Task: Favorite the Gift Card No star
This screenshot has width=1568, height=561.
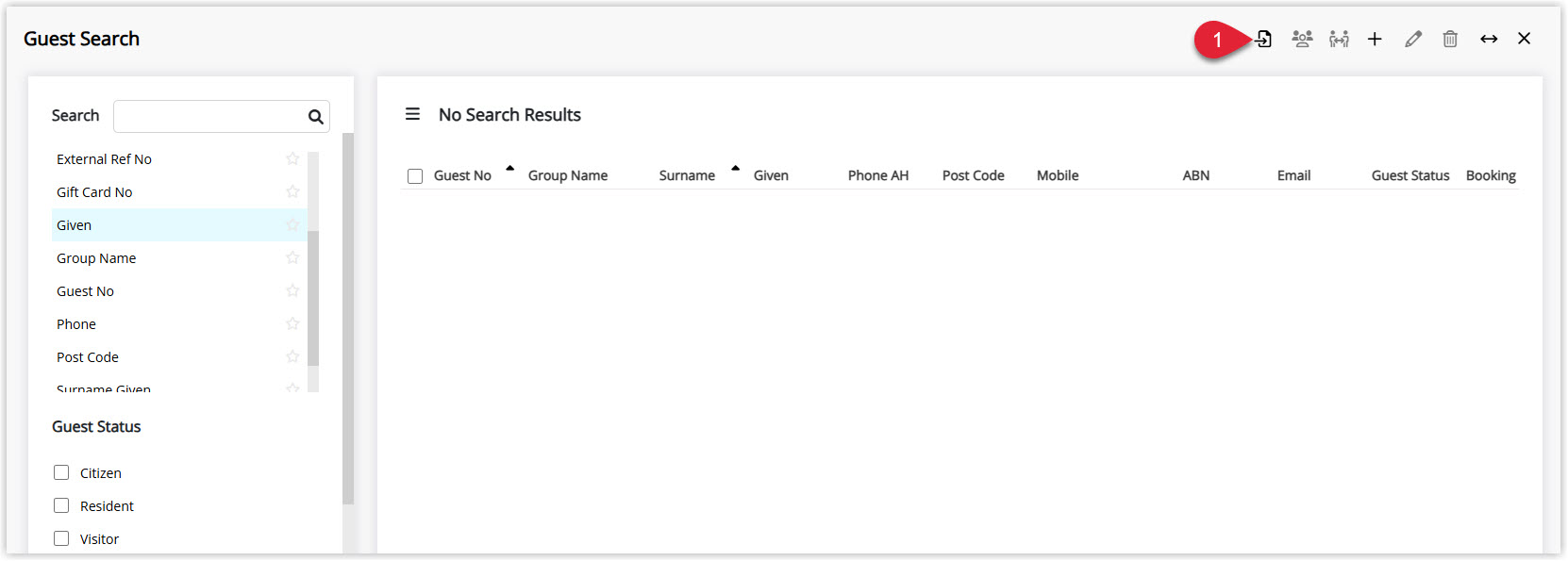Action: (x=292, y=191)
